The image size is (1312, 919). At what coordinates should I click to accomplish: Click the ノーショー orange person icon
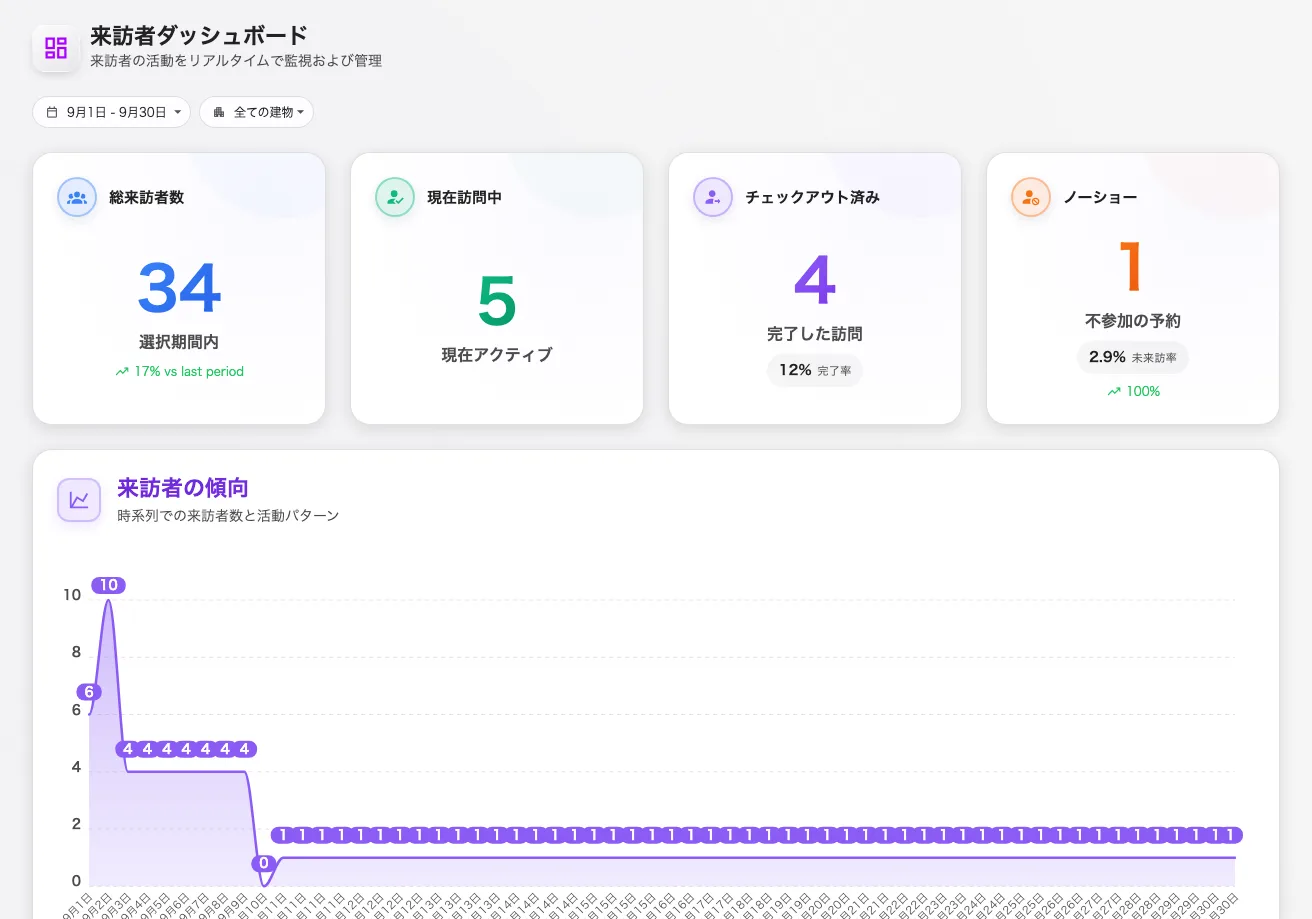tap(1031, 197)
